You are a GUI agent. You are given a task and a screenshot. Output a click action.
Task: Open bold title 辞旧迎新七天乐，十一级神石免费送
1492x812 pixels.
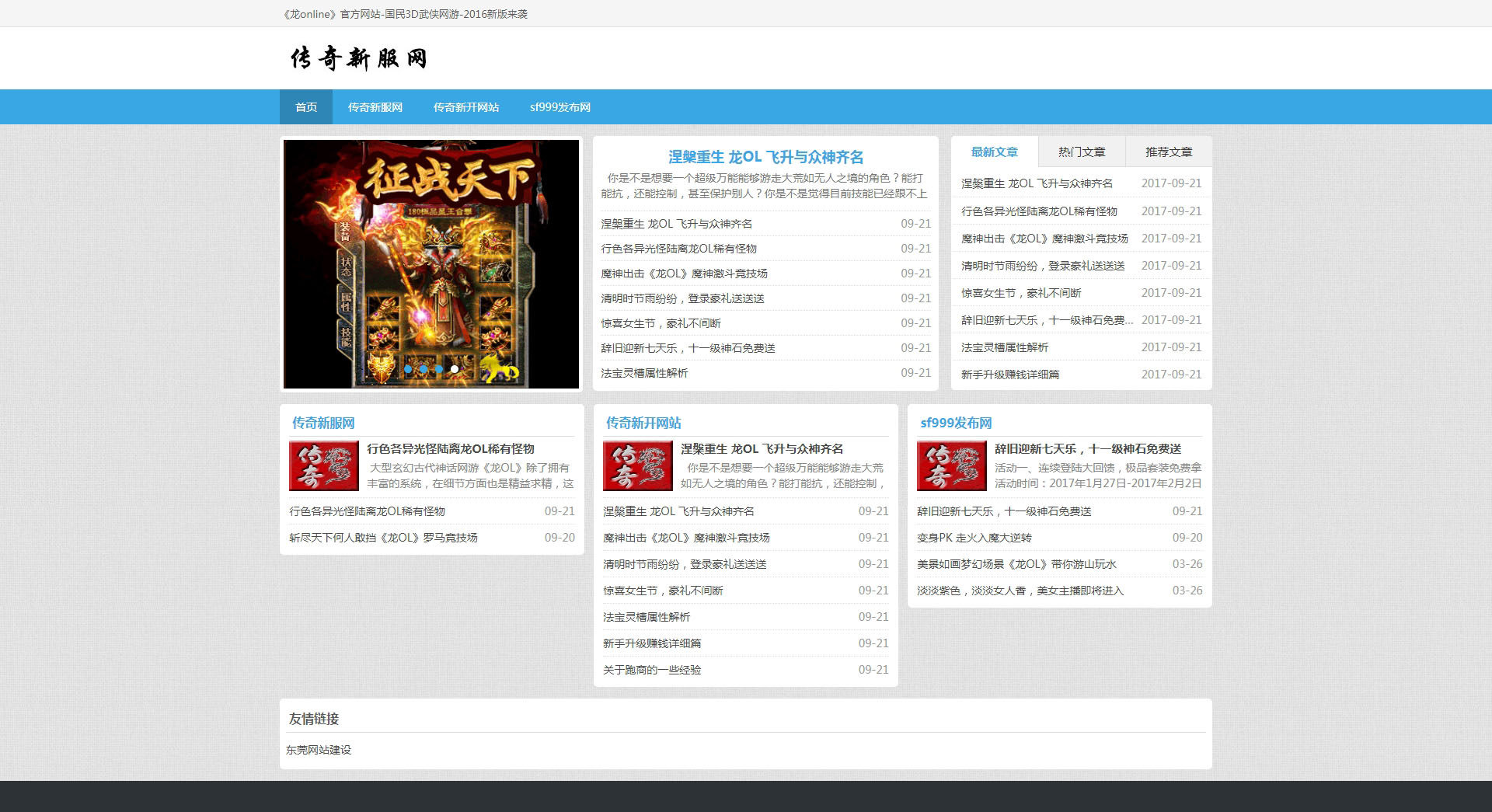coord(1088,449)
